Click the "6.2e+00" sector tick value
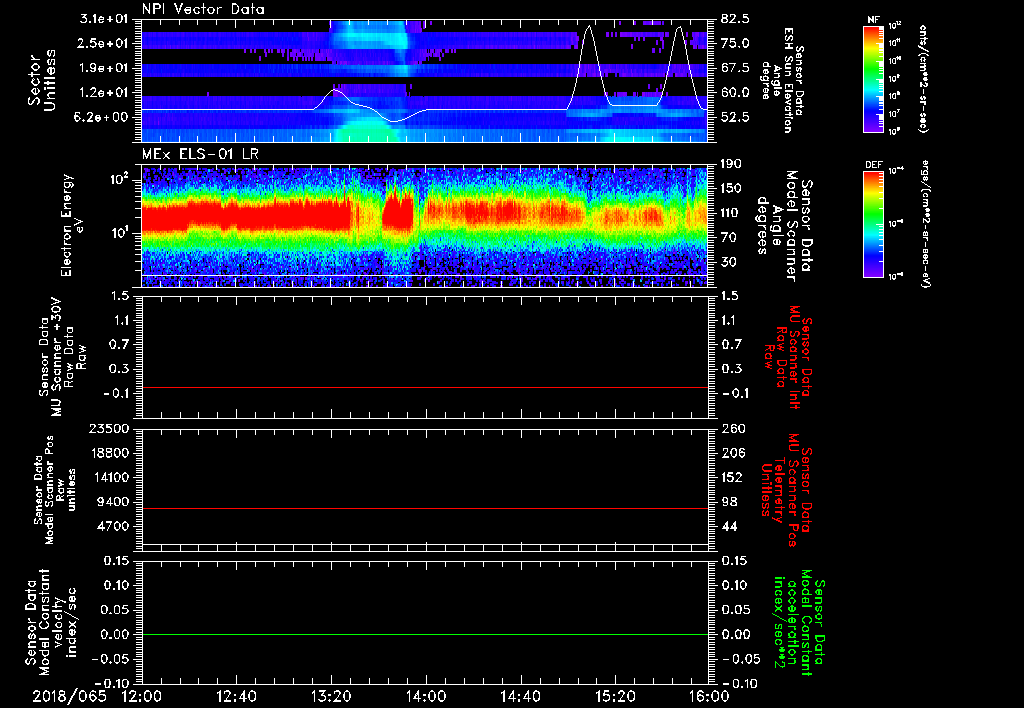This screenshot has width=1024, height=708. click(102, 117)
